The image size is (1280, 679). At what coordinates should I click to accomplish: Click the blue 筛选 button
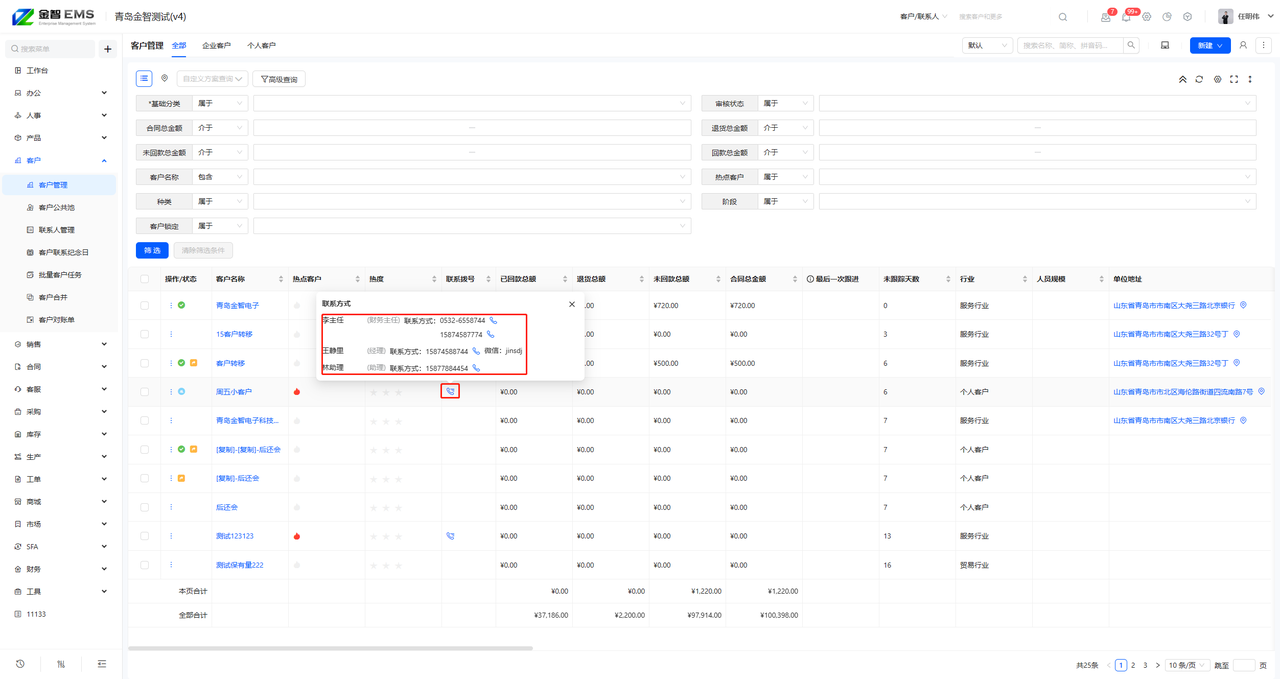[152, 250]
